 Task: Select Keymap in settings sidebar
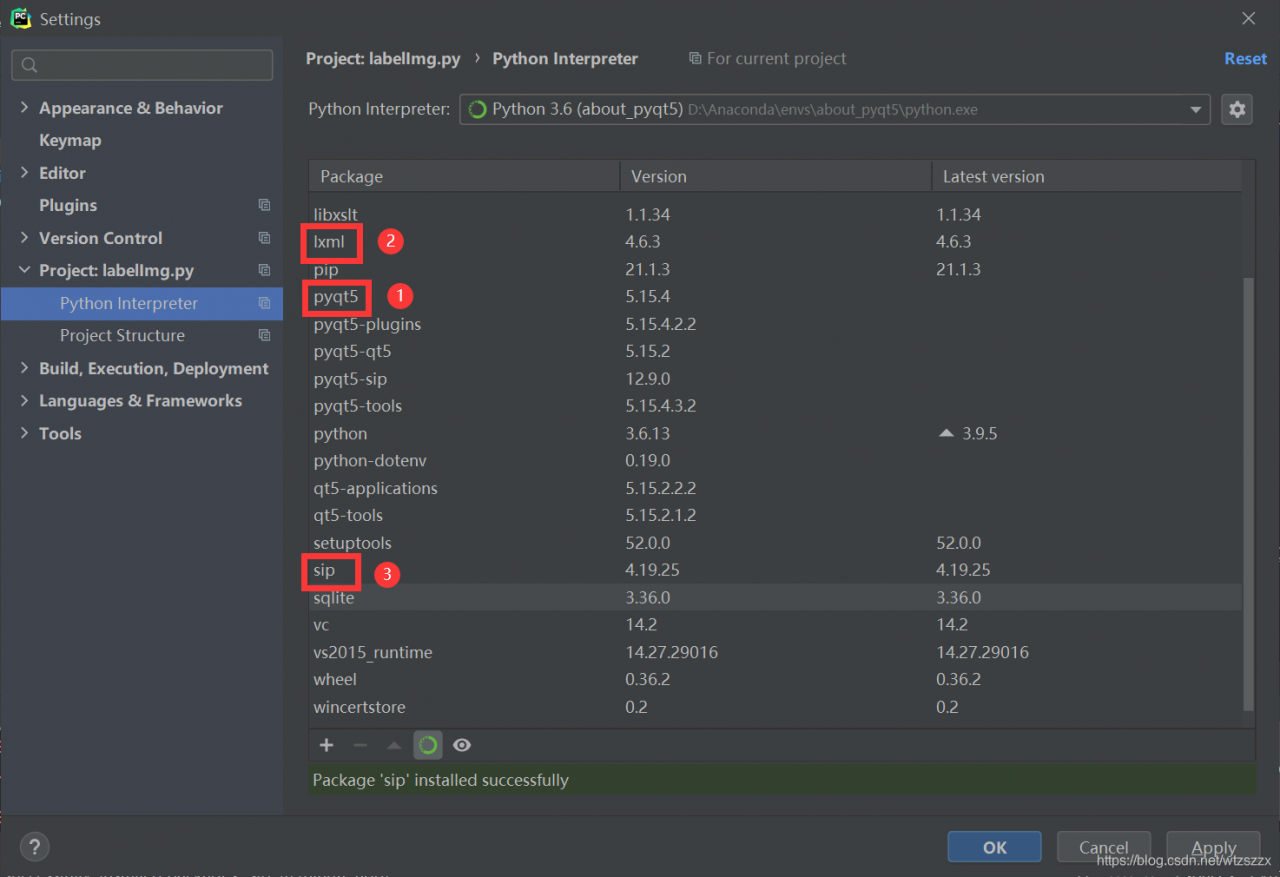pos(70,140)
